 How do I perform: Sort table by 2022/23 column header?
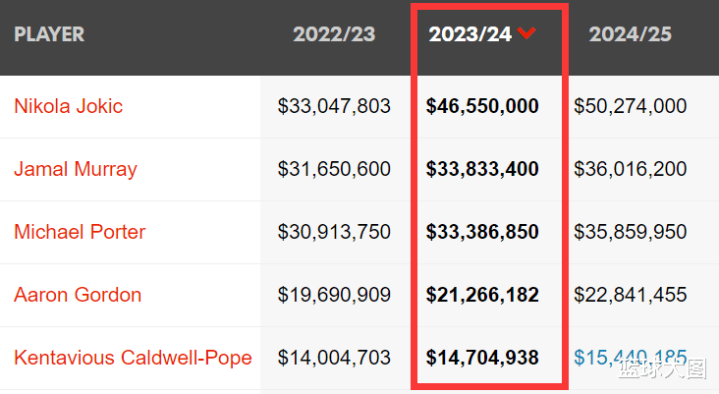point(334,34)
